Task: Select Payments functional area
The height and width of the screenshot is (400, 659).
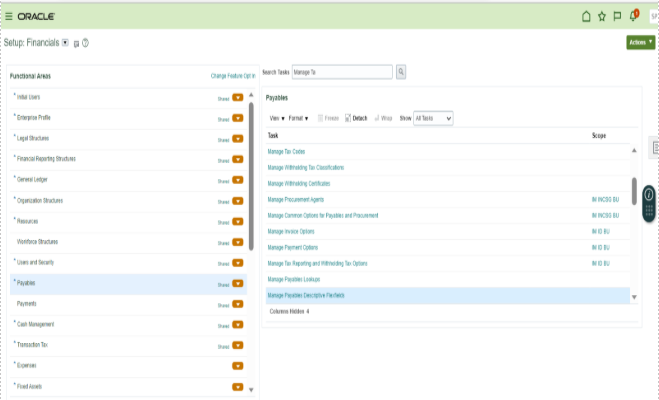Action: (x=26, y=304)
